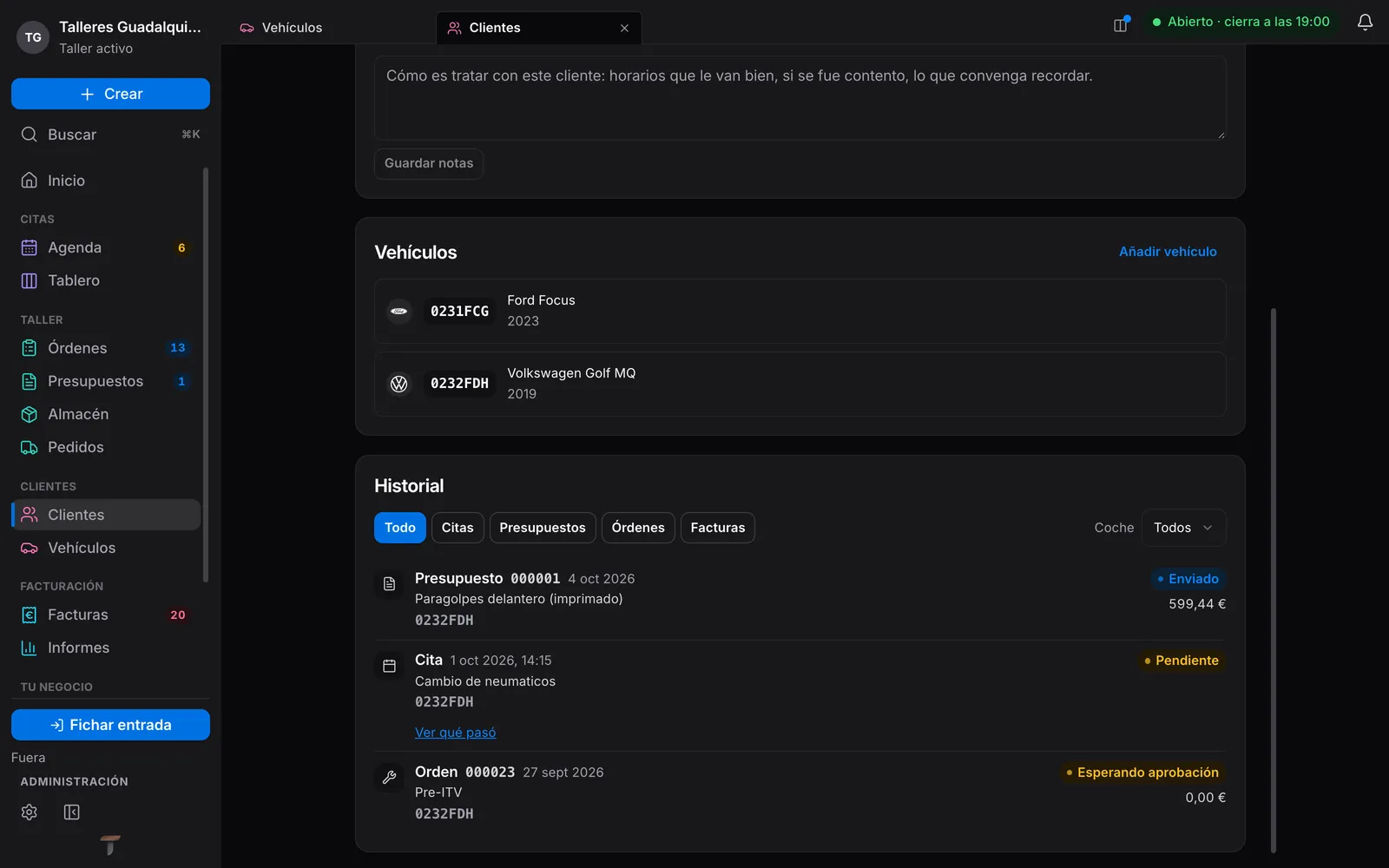The height and width of the screenshot is (868, 1389).
Task: Click the Tablero board icon
Action: point(29,280)
